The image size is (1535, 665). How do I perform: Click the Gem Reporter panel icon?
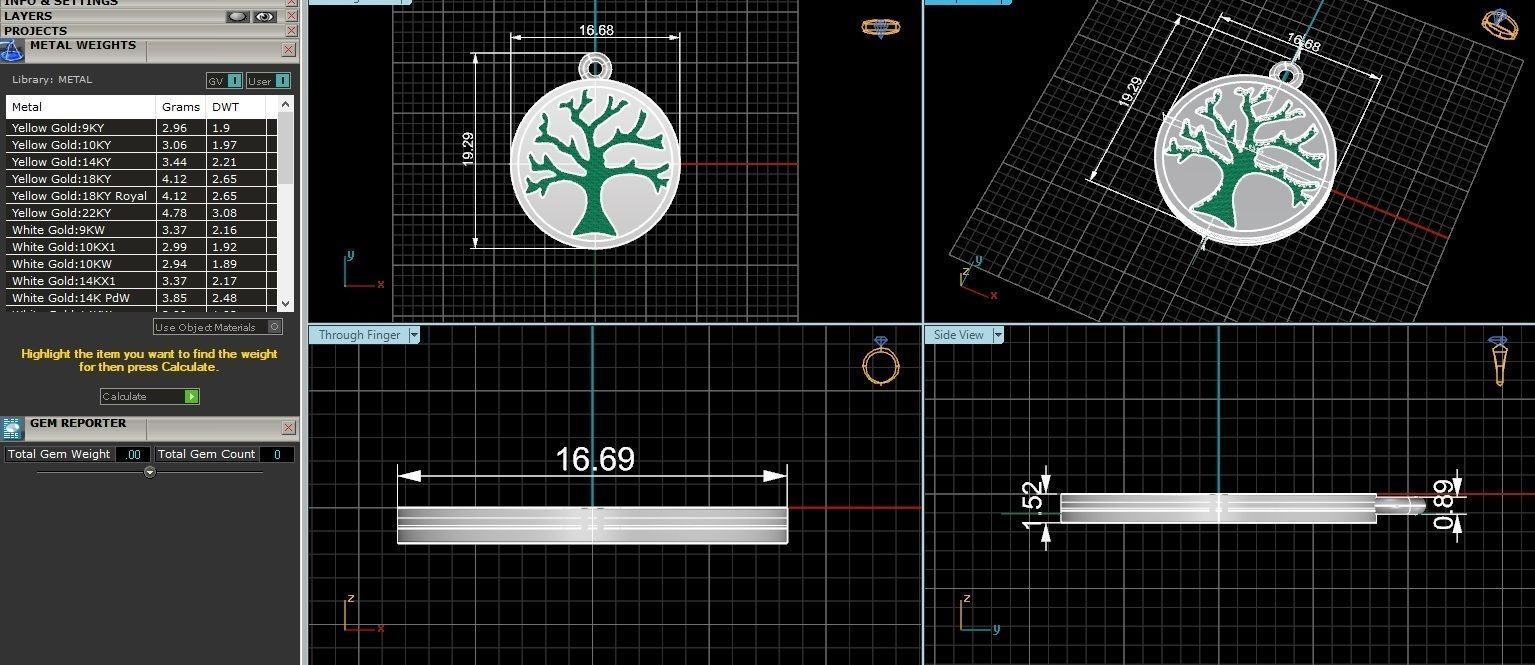[12, 429]
